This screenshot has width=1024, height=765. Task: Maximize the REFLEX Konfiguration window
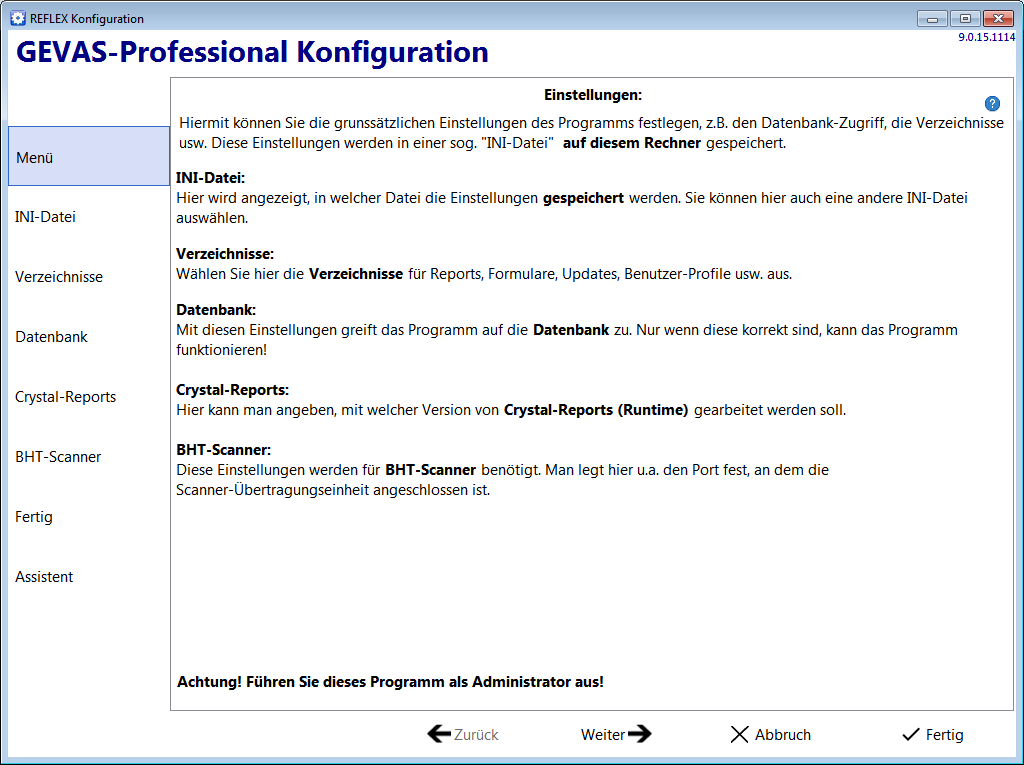click(x=965, y=19)
